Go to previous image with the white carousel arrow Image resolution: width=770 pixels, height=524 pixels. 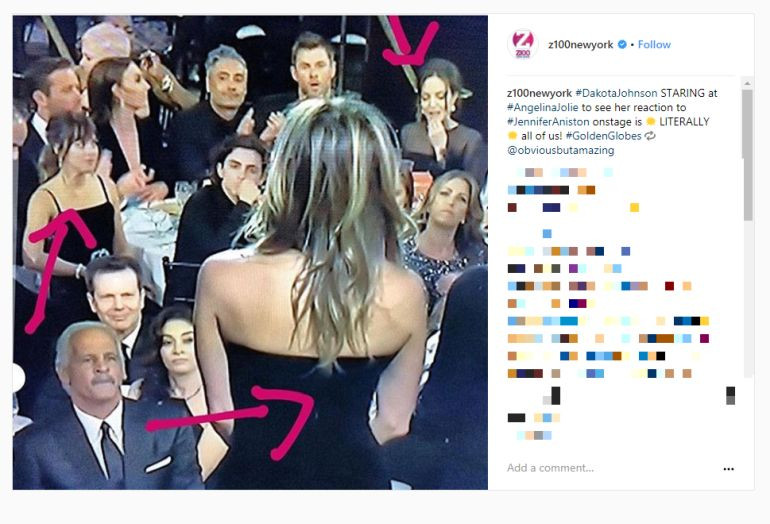[18, 378]
